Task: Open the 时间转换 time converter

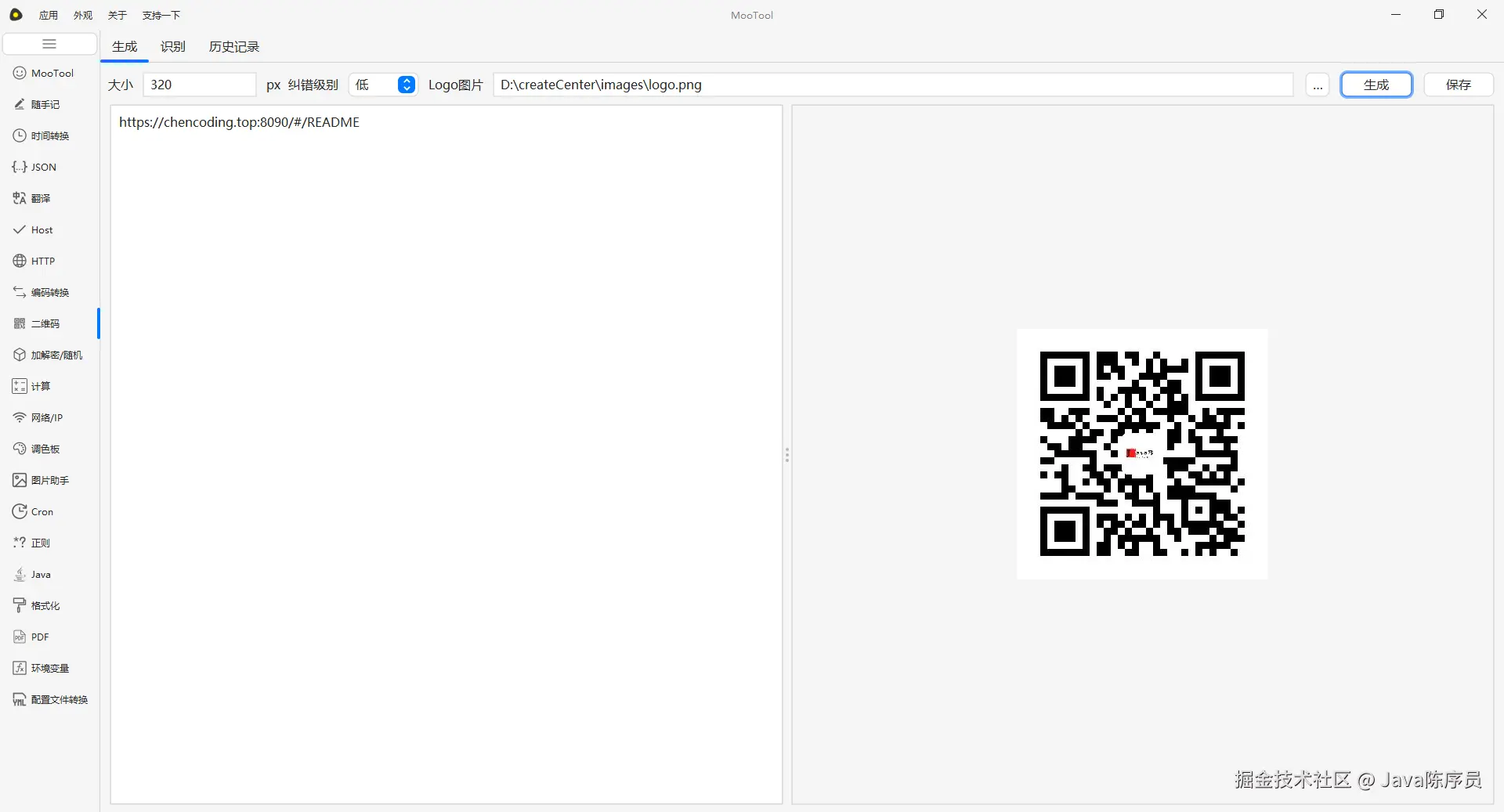Action: pyautogui.click(x=50, y=135)
